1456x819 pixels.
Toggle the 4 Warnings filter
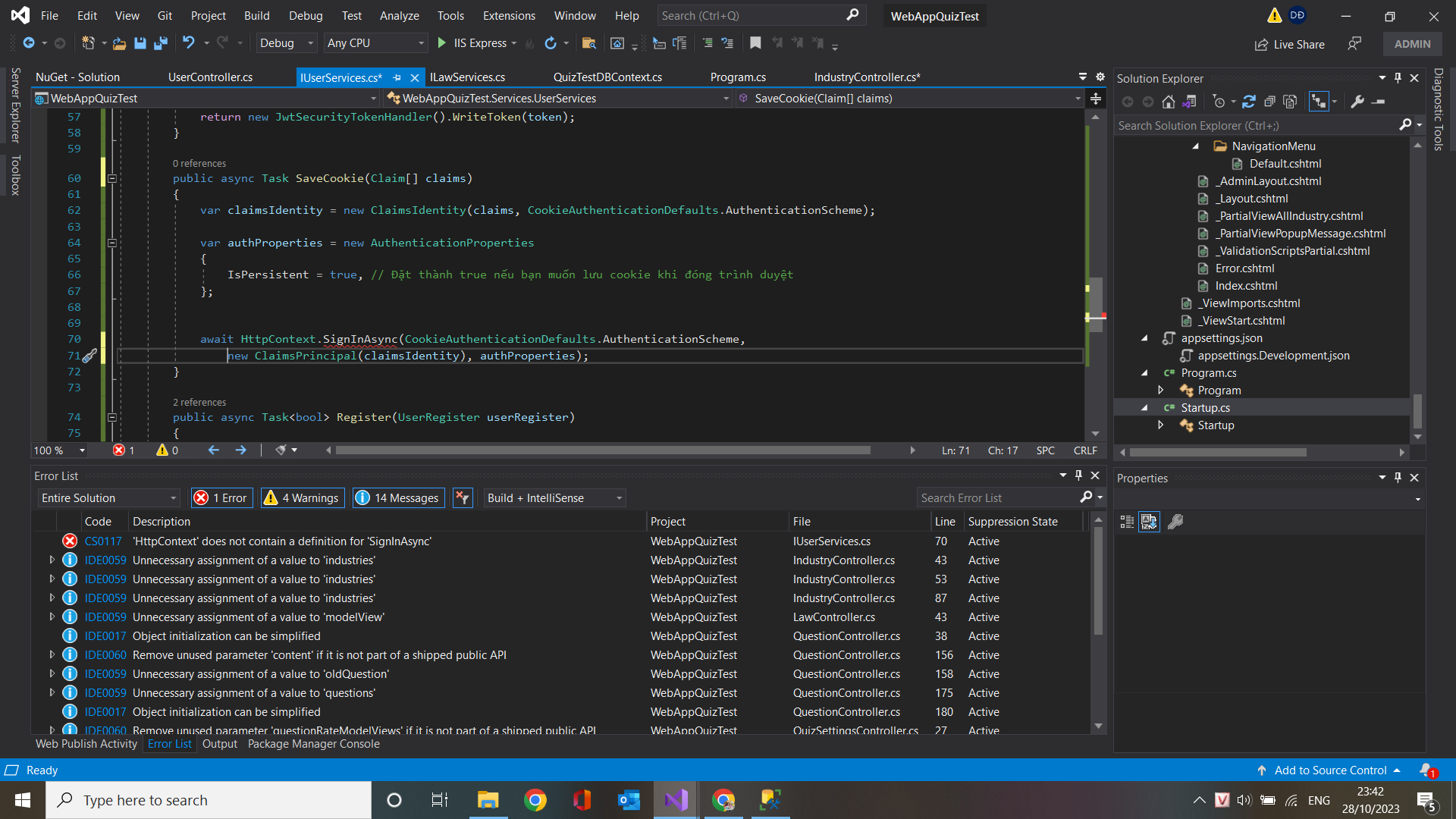click(x=303, y=498)
